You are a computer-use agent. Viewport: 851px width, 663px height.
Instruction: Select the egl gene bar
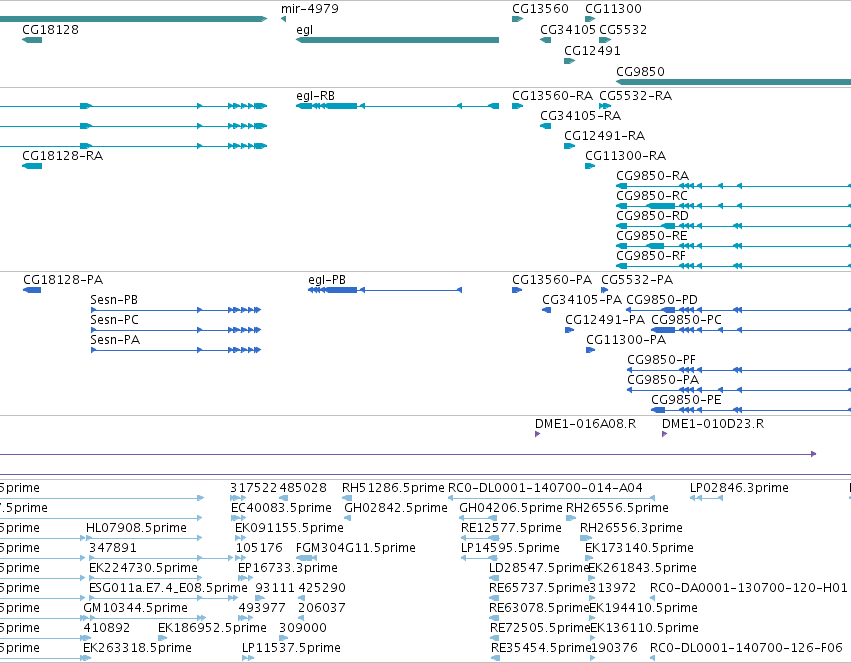tap(397, 40)
